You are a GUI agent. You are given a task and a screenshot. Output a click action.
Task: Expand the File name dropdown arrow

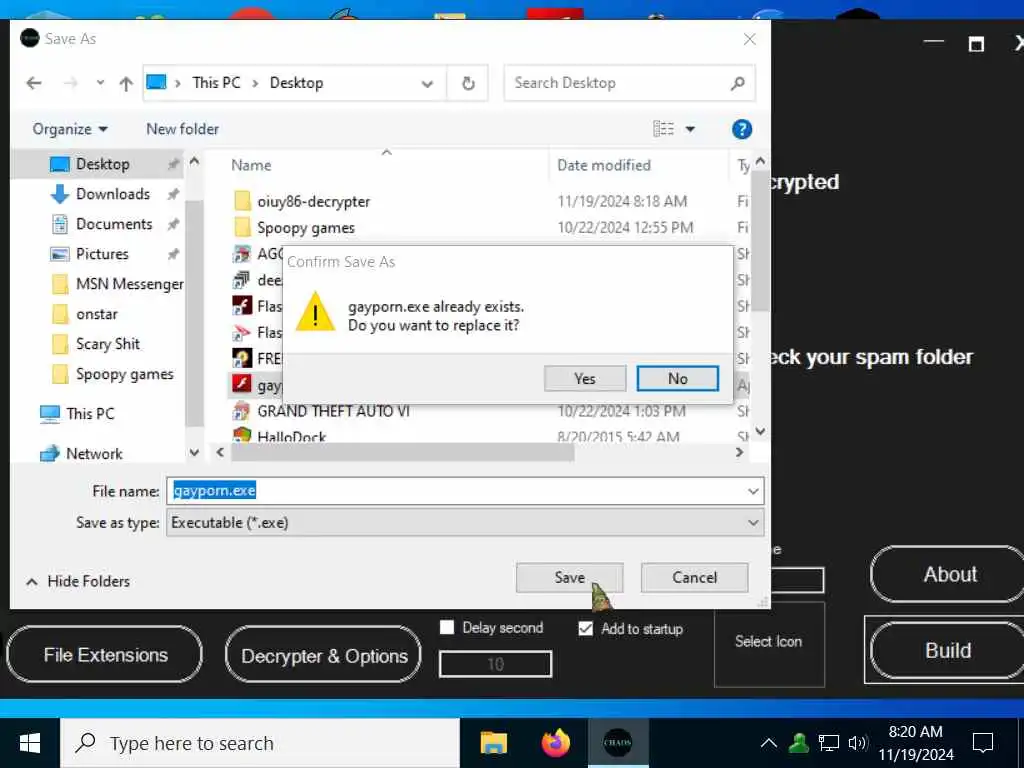[x=753, y=490]
